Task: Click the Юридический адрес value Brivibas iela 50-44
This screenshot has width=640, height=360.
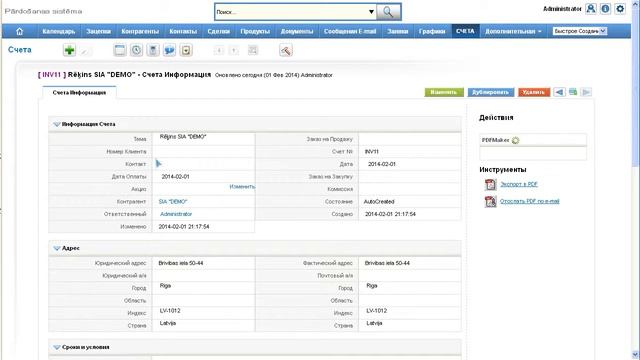Action: click(x=181, y=263)
